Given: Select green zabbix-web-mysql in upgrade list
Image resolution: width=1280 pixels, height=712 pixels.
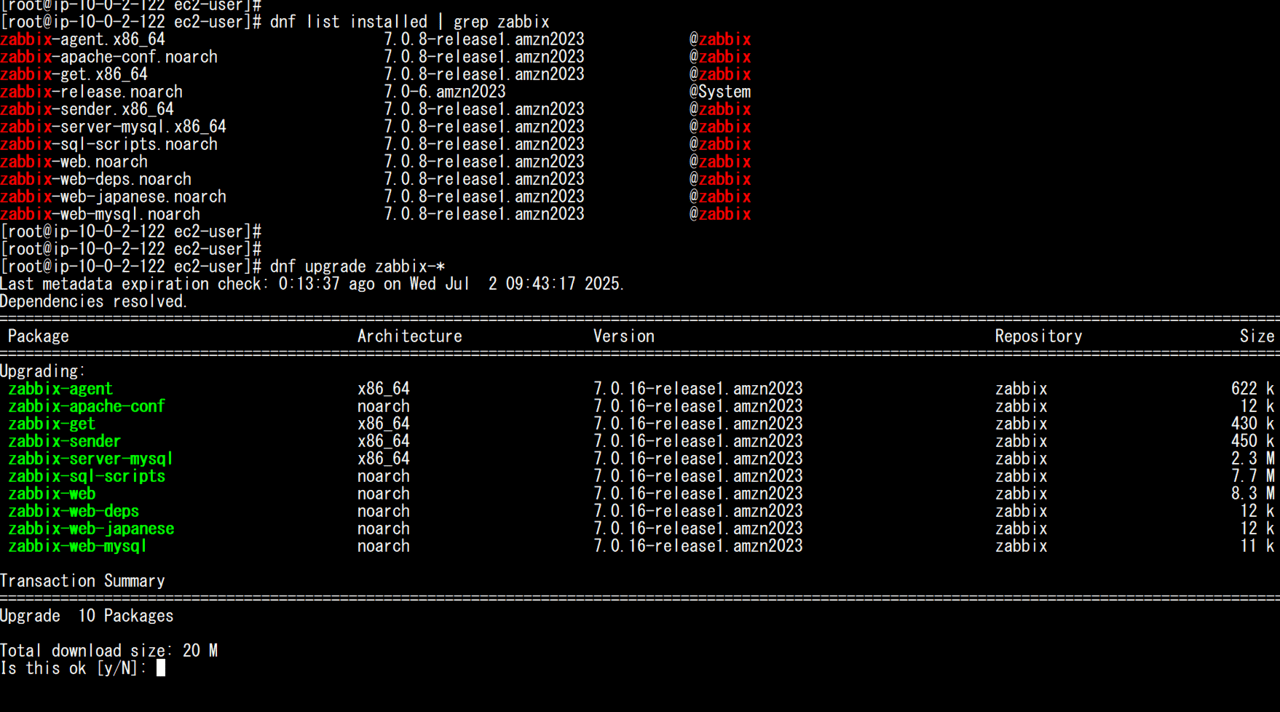Looking at the screenshot, I should (78, 546).
